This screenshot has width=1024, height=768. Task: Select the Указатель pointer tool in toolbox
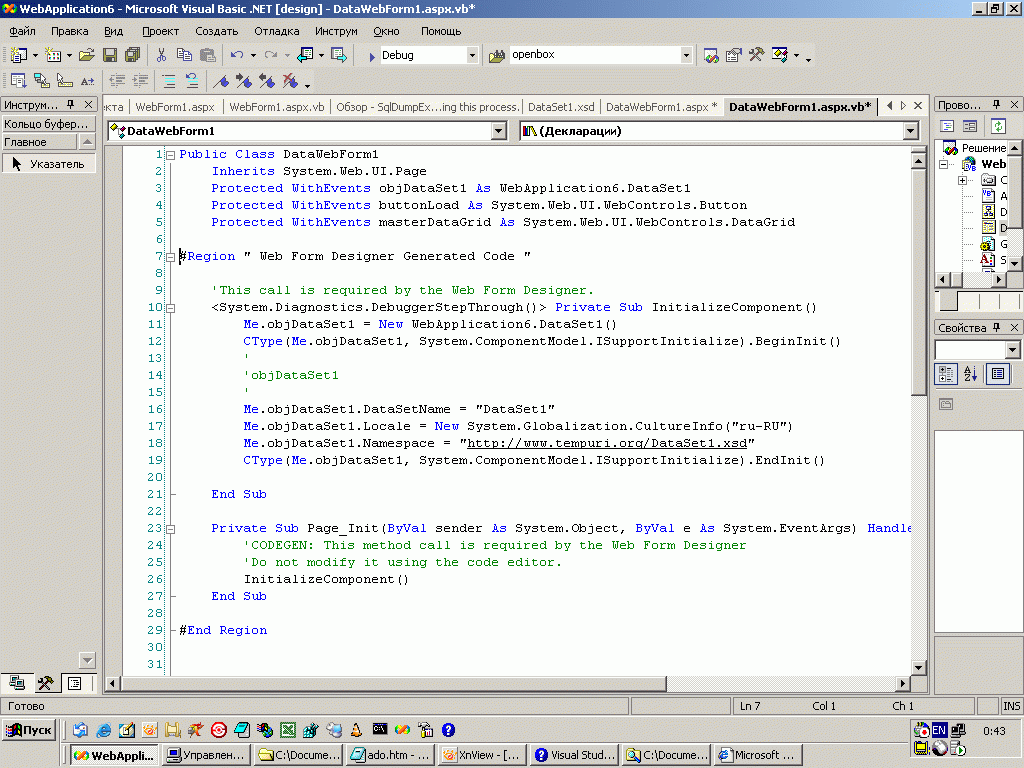coord(49,164)
